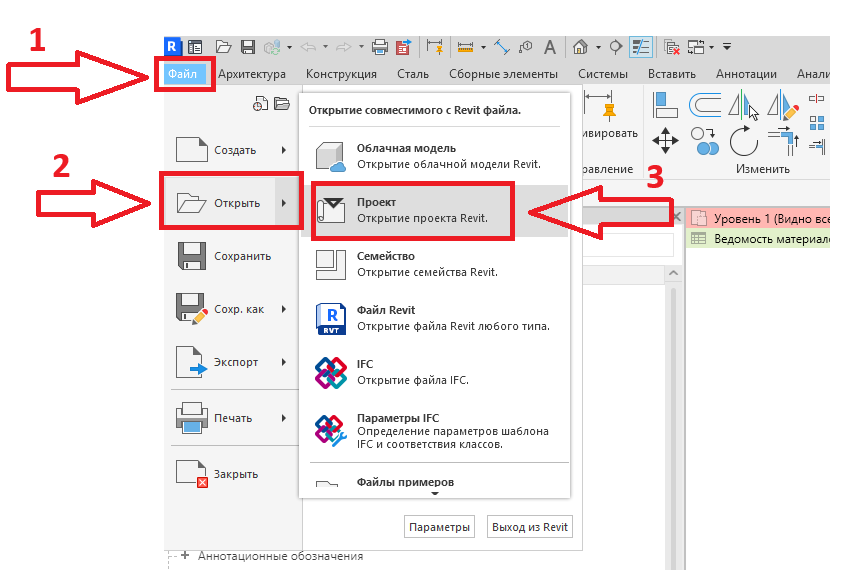Select the Measure ruler tool
The width and height of the screenshot is (854, 586).
click(465, 47)
